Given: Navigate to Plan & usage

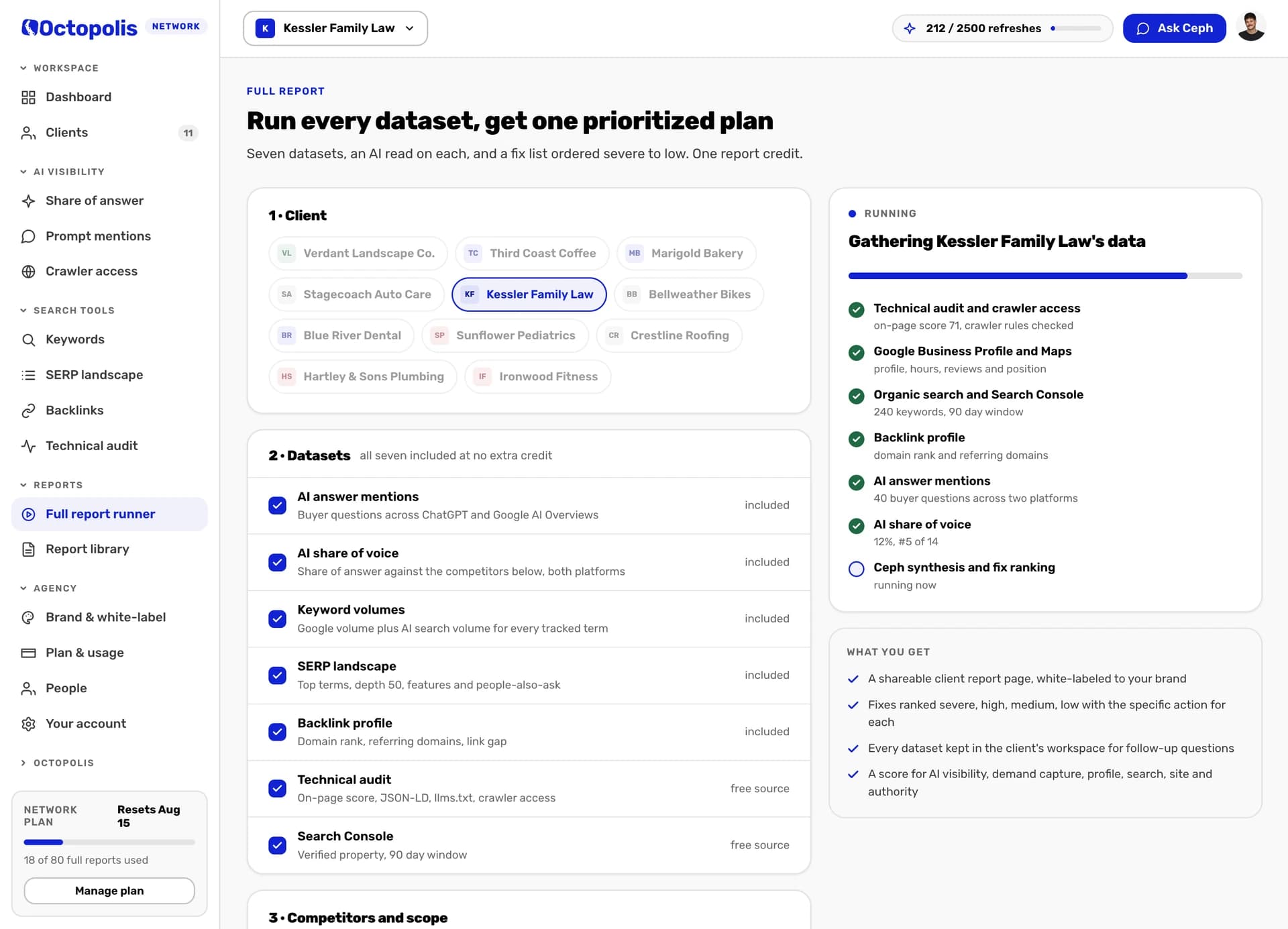Looking at the screenshot, I should 109,653.
